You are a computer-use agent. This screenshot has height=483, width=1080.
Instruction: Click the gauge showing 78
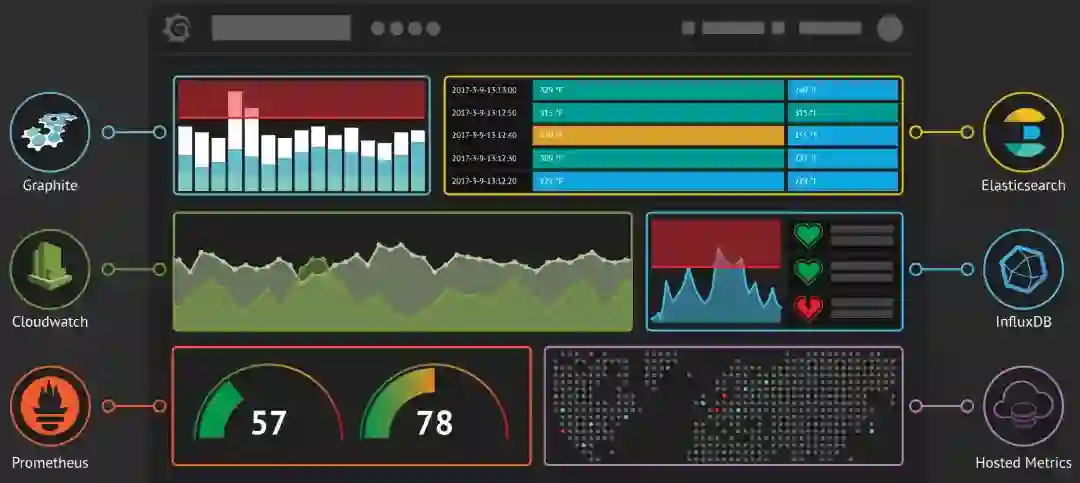(435, 403)
